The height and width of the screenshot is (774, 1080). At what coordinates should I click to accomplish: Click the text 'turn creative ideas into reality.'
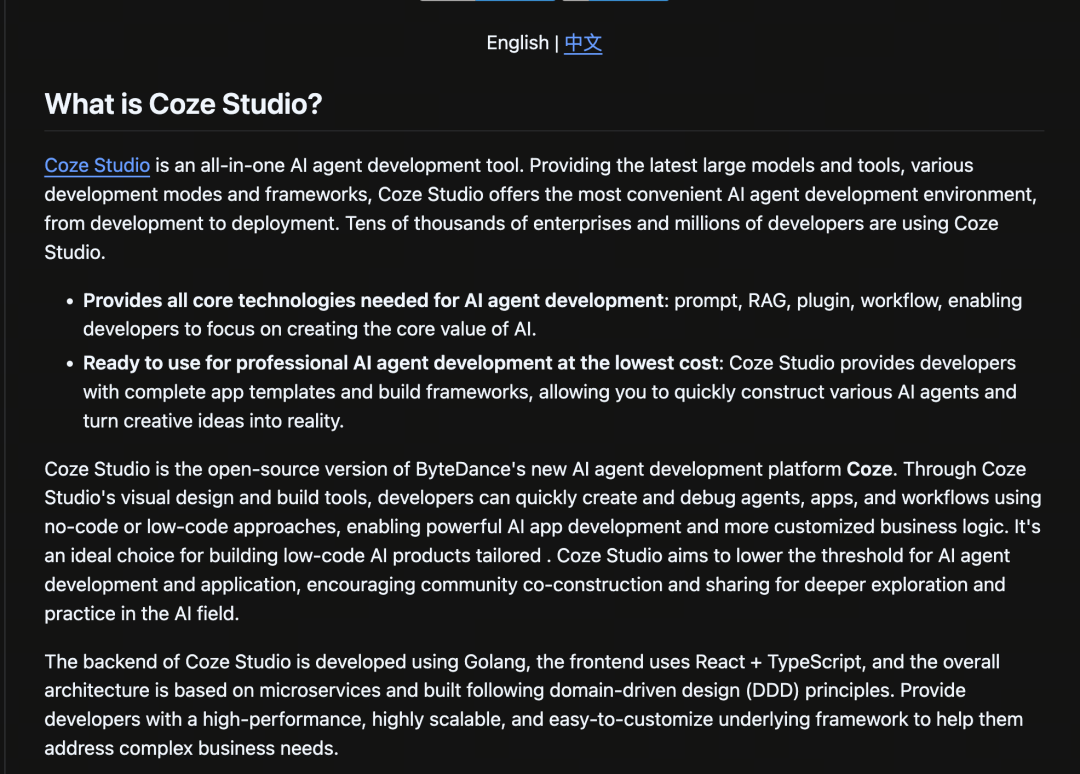click(214, 421)
